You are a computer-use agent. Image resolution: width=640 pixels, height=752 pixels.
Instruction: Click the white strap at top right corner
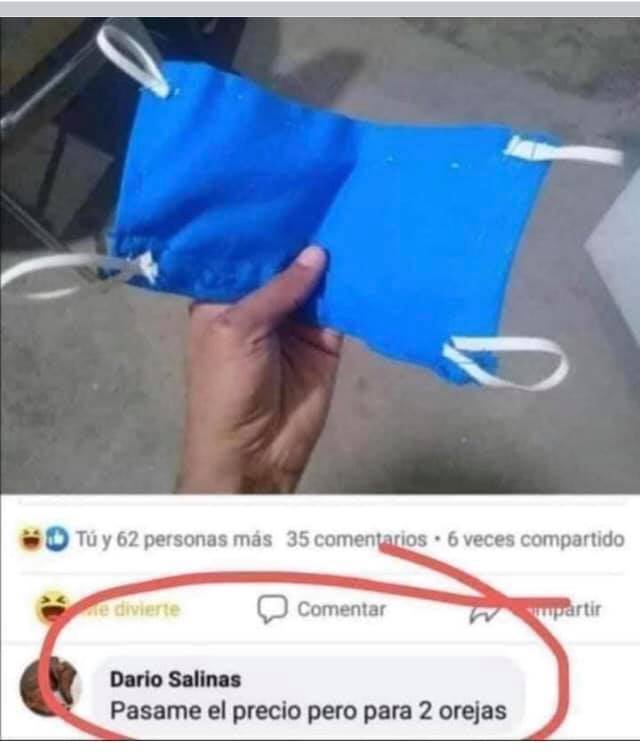point(564,150)
